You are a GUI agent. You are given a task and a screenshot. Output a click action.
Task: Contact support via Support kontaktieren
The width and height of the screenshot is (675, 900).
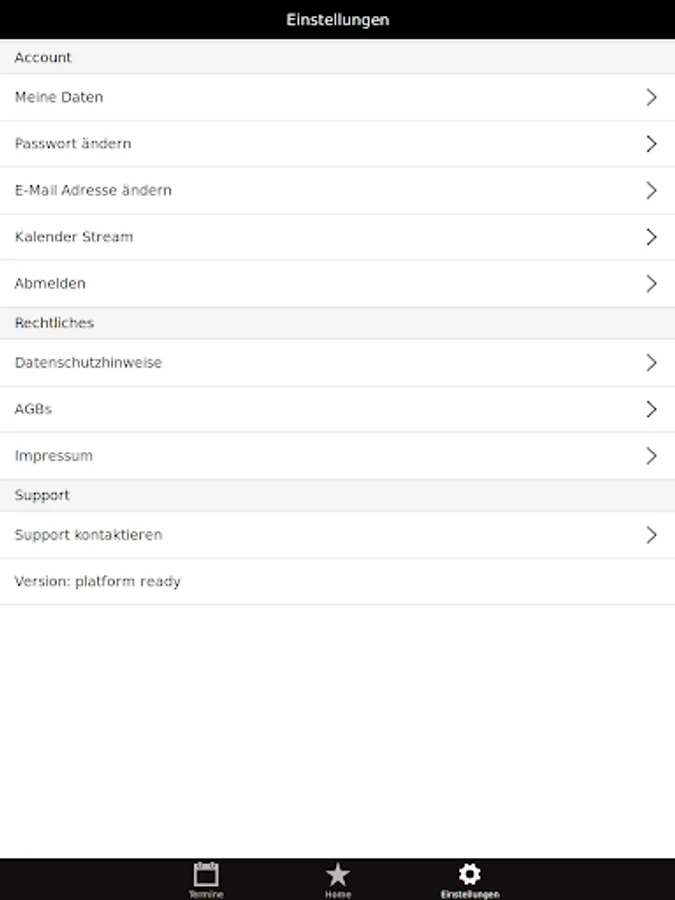(88, 535)
